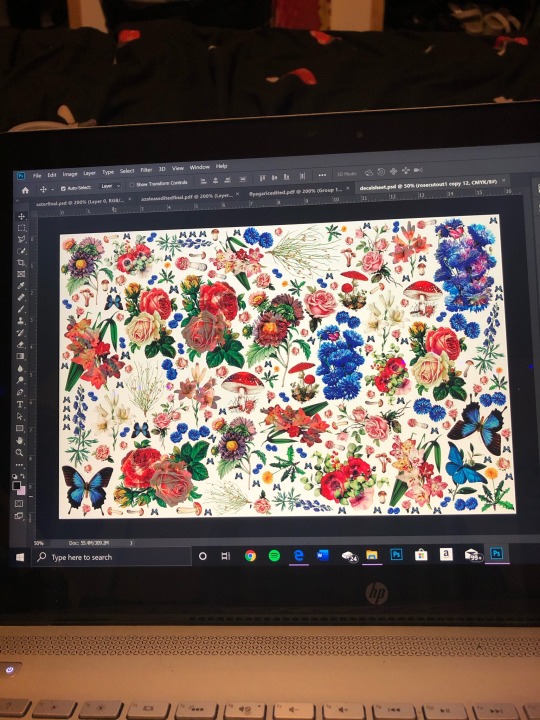Open the Window menu
540x720 pixels.
(200, 167)
